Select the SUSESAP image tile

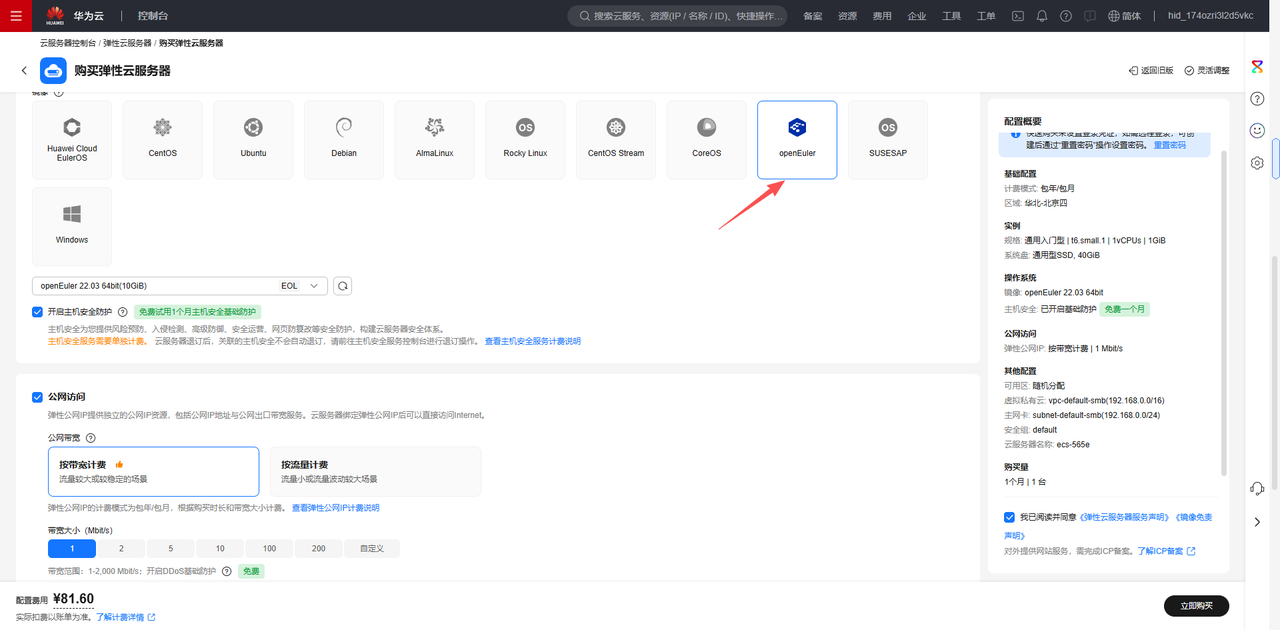click(x=888, y=139)
